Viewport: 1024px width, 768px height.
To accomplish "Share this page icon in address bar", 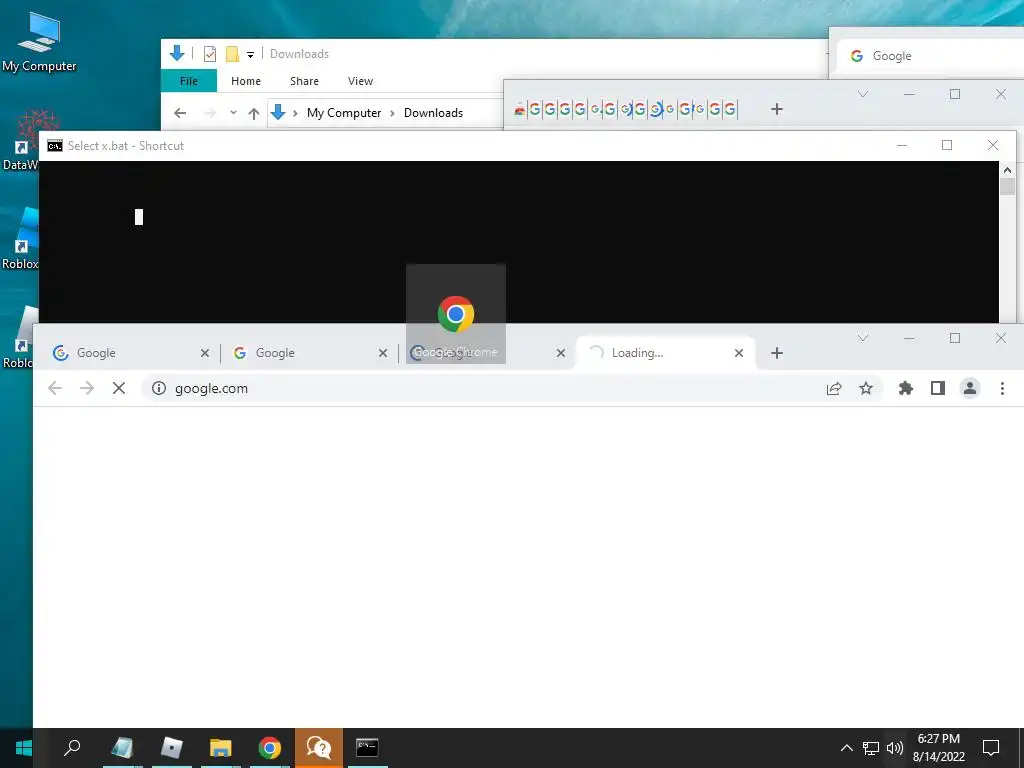I will click(x=834, y=389).
